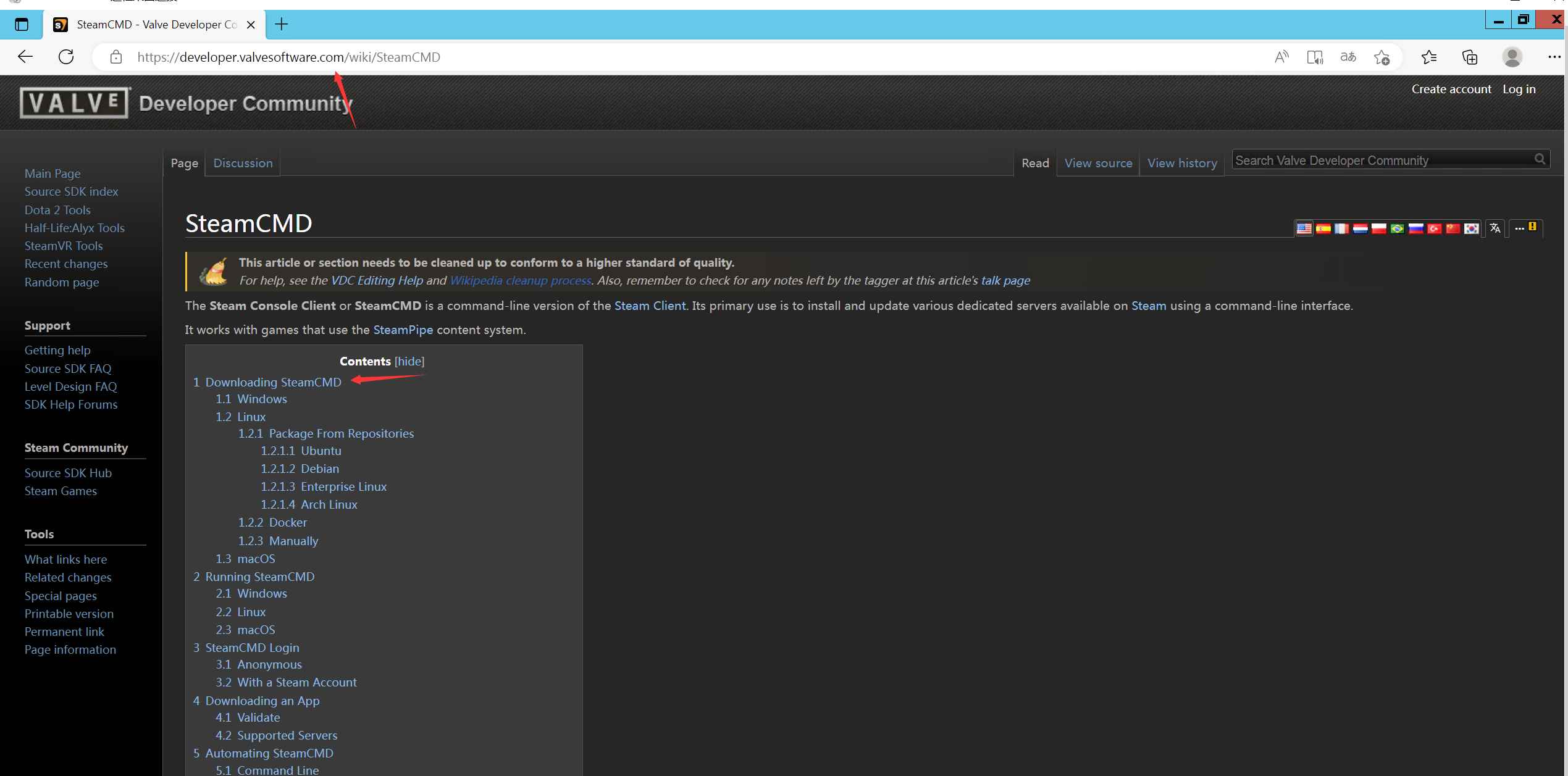Select the Russian flag language icon

point(1415,228)
